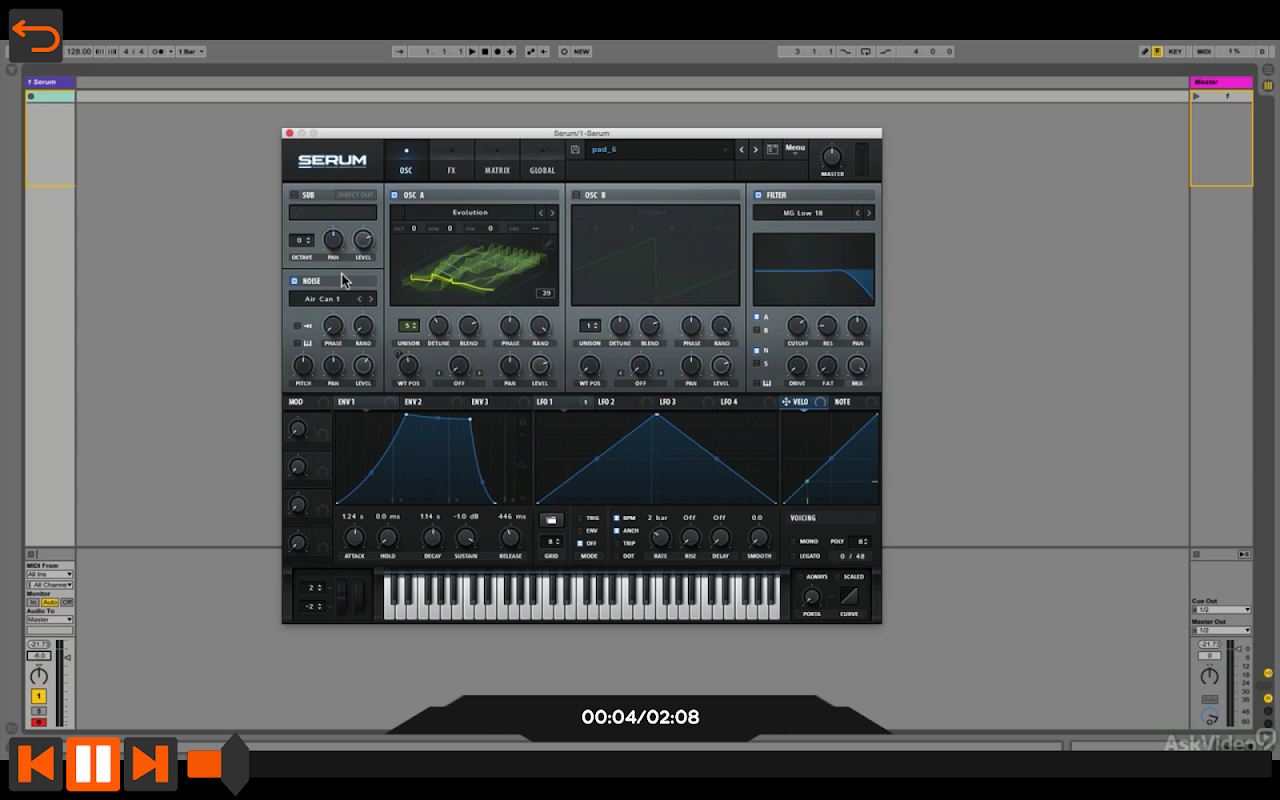This screenshot has width=1280, height=800.
Task: Enable the OSC B oscillator
Action: click(577, 195)
